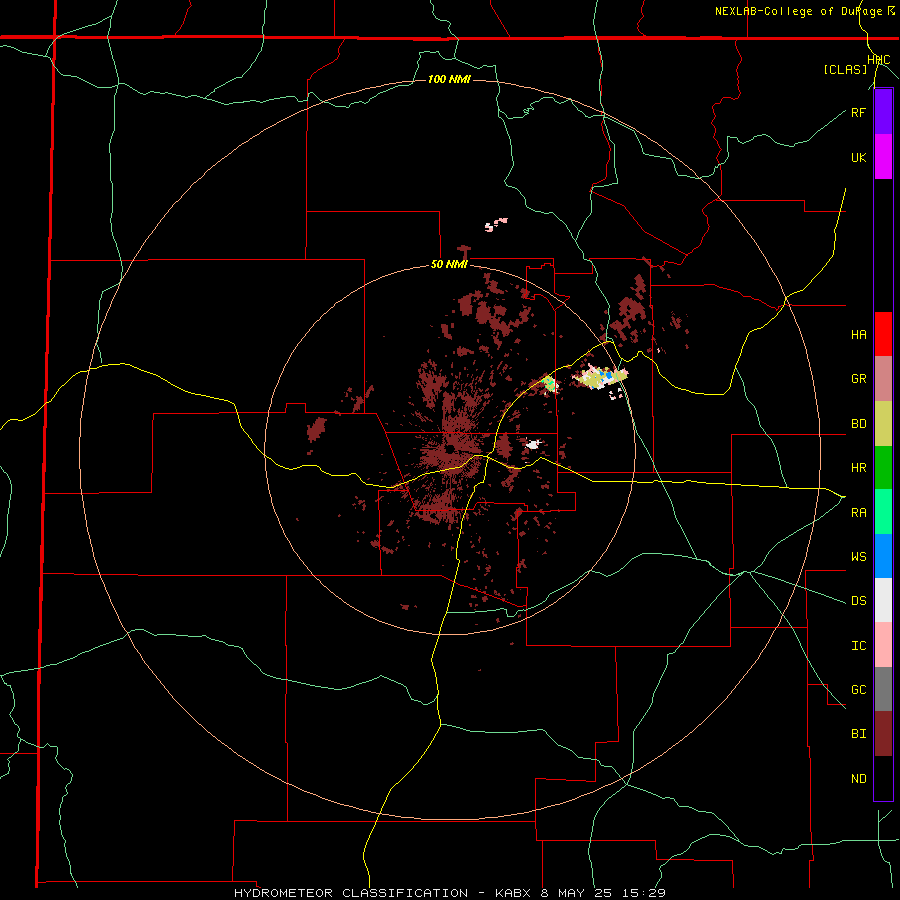Image resolution: width=900 pixels, height=900 pixels.
Task: Select the WS wet snow blue swatch
Action: click(883, 556)
